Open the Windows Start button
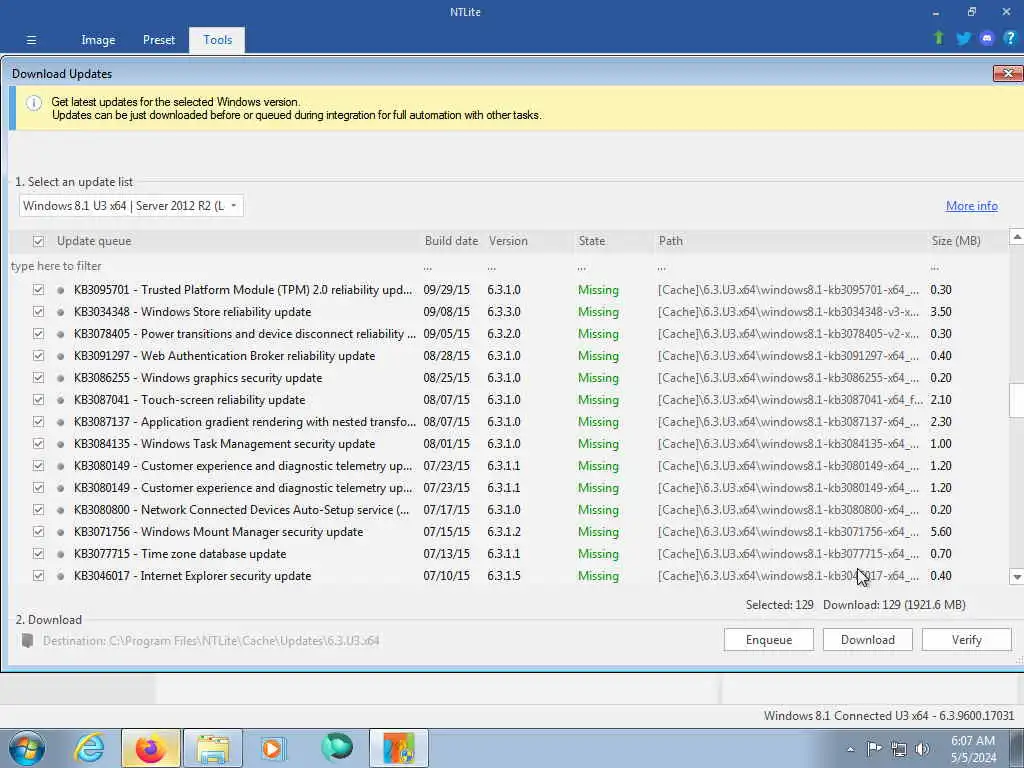1024x768 pixels. click(x=27, y=748)
